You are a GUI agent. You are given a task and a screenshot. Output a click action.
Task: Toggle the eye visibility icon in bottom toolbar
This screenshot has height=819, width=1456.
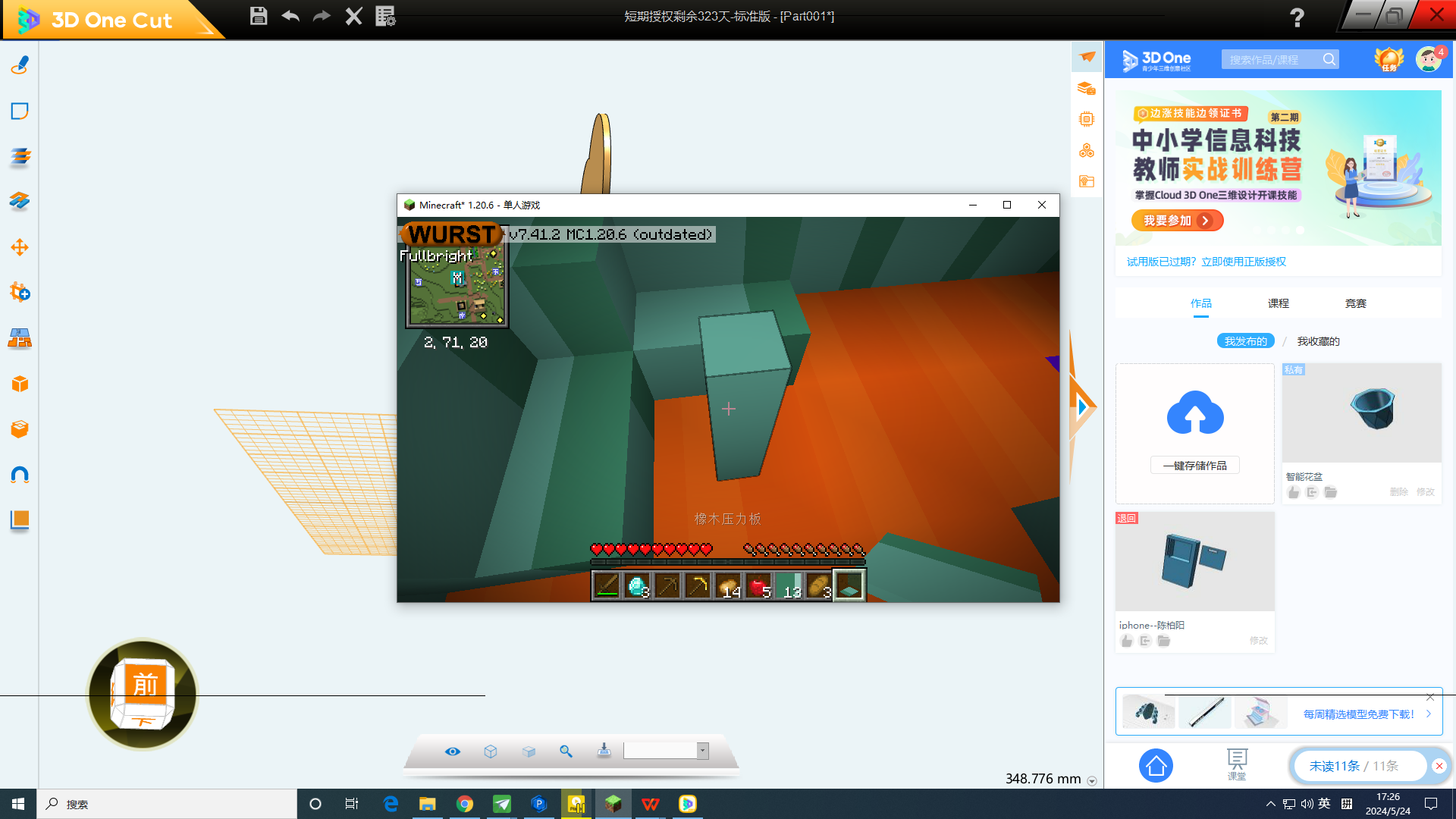tap(453, 751)
